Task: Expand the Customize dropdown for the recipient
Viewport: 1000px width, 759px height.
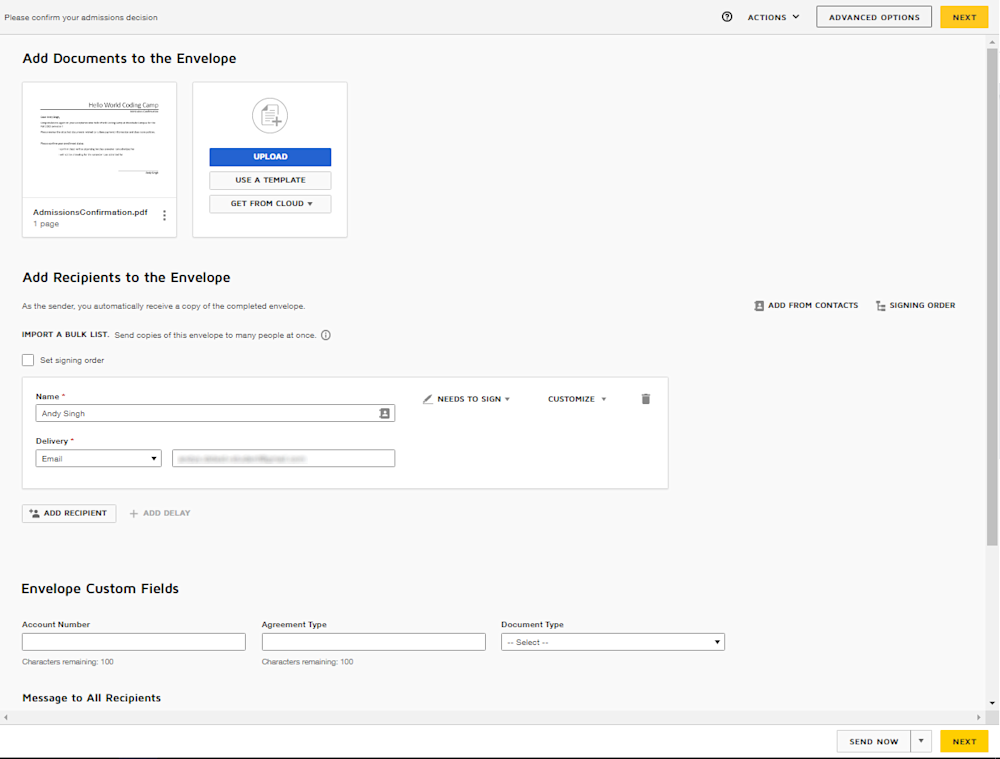Action: [577, 398]
